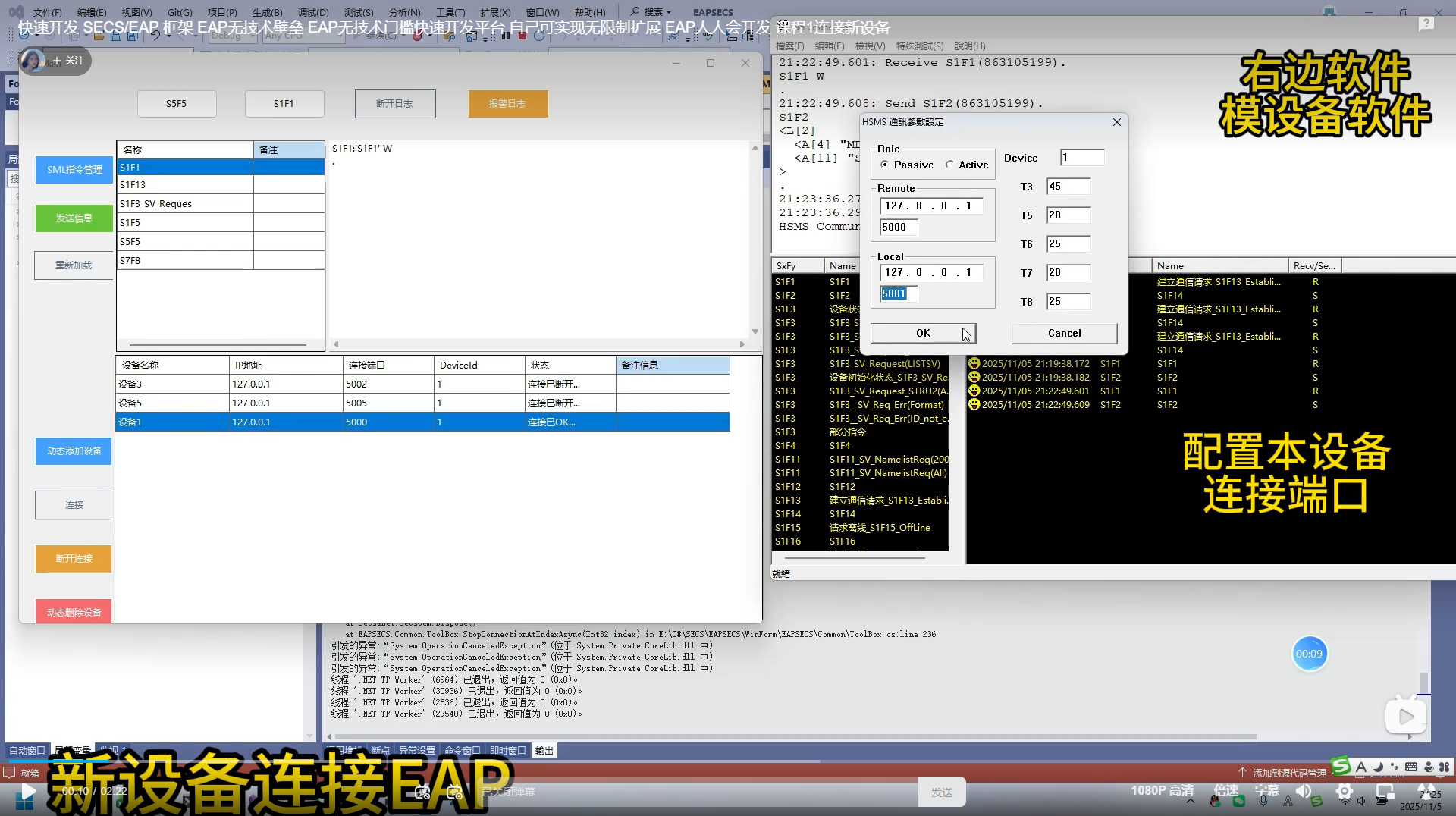Open the 调试(D) menu in Visual Studio
This screenshot has width=1456, height=816.
(x=313, y=13)
